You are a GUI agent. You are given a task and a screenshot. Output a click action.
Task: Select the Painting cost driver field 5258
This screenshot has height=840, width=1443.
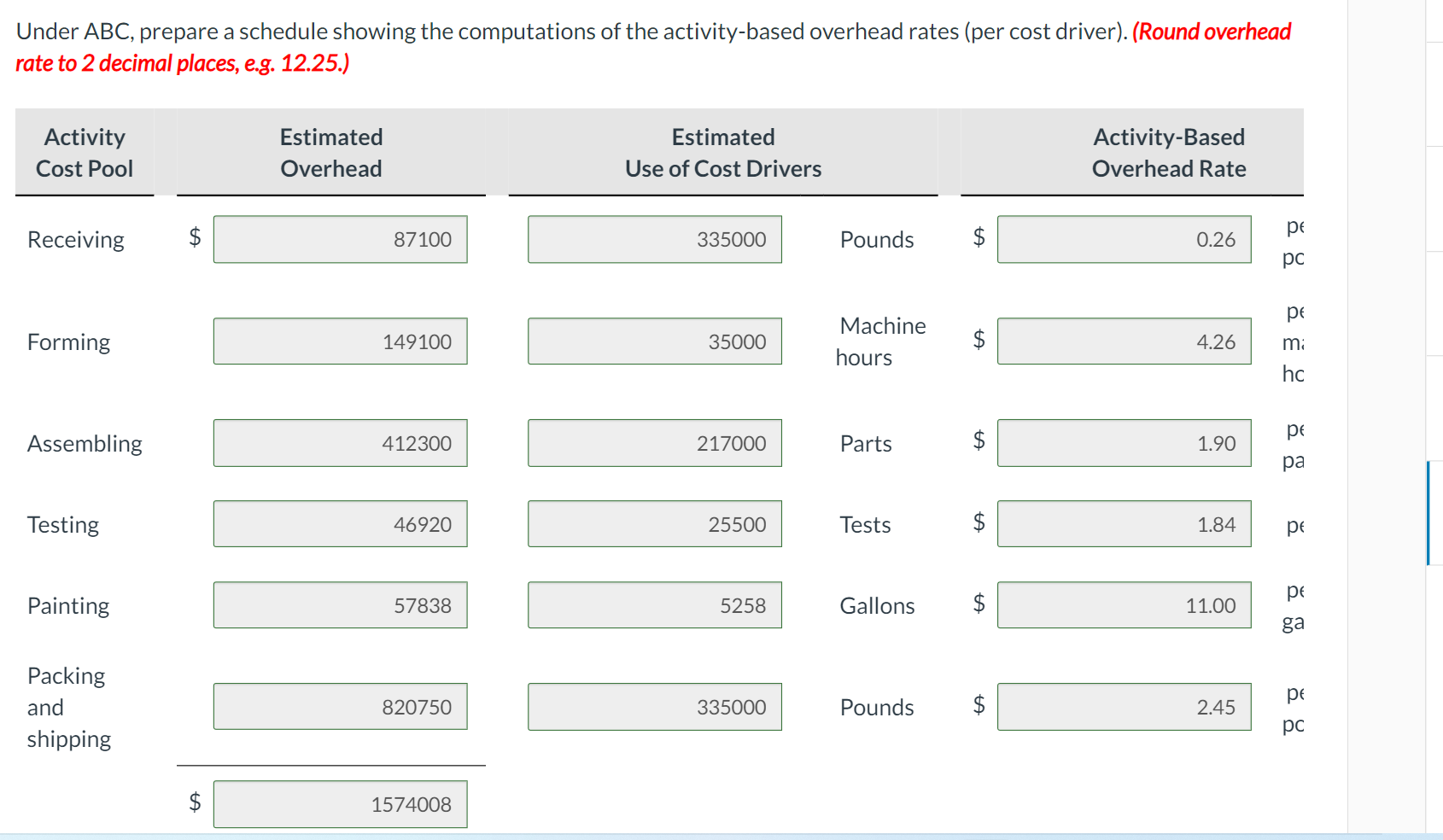coord(655,605)
